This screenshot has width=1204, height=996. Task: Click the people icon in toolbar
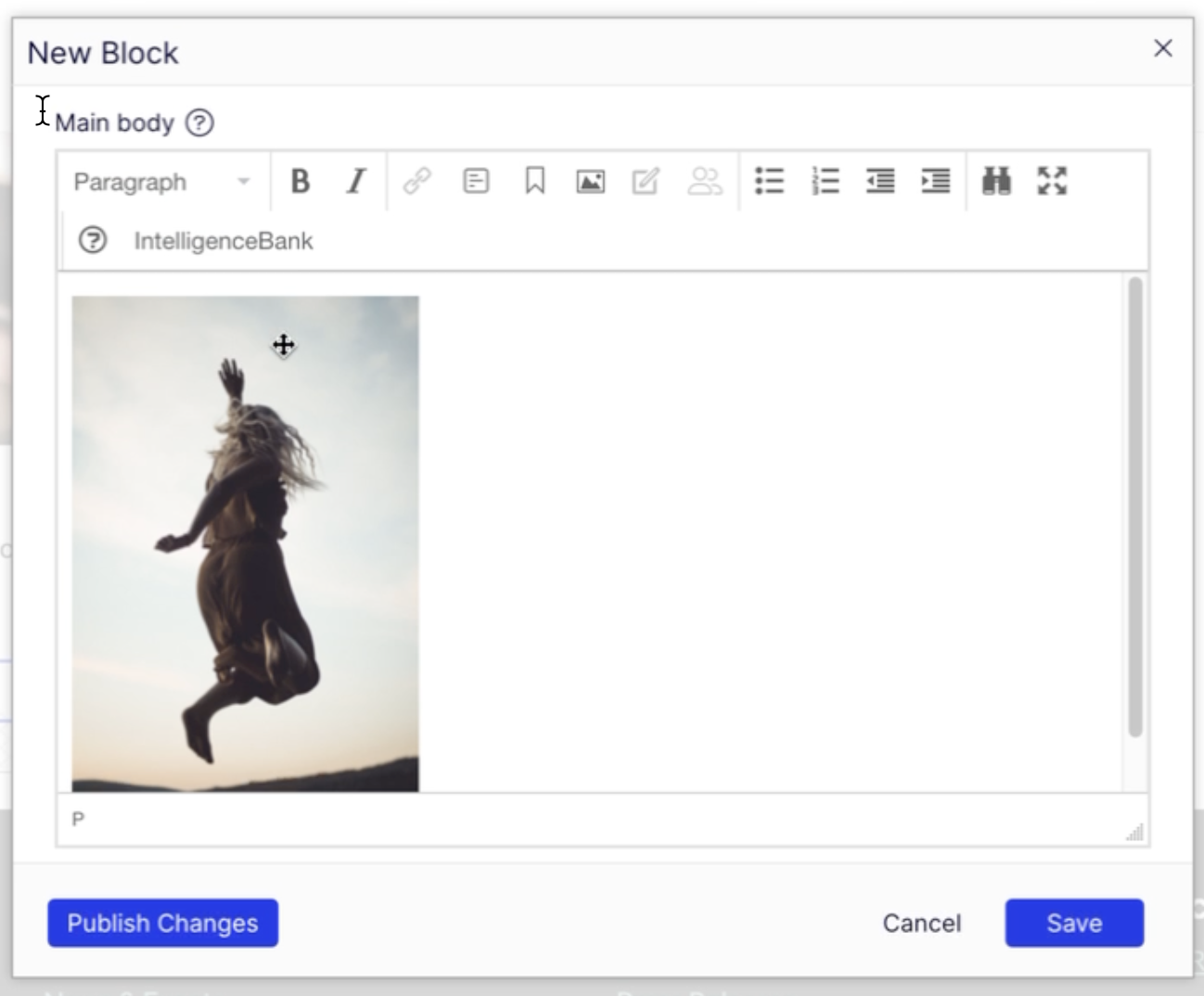point(704,181)
